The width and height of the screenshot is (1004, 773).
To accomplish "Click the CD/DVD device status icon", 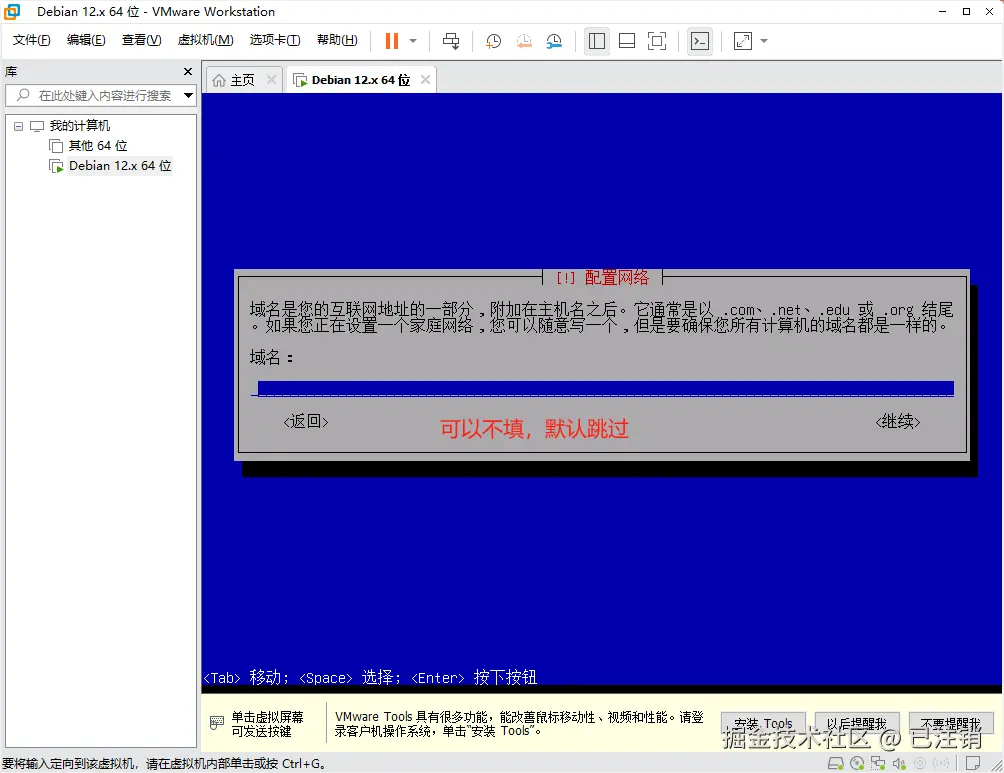I will coord(858,762).
